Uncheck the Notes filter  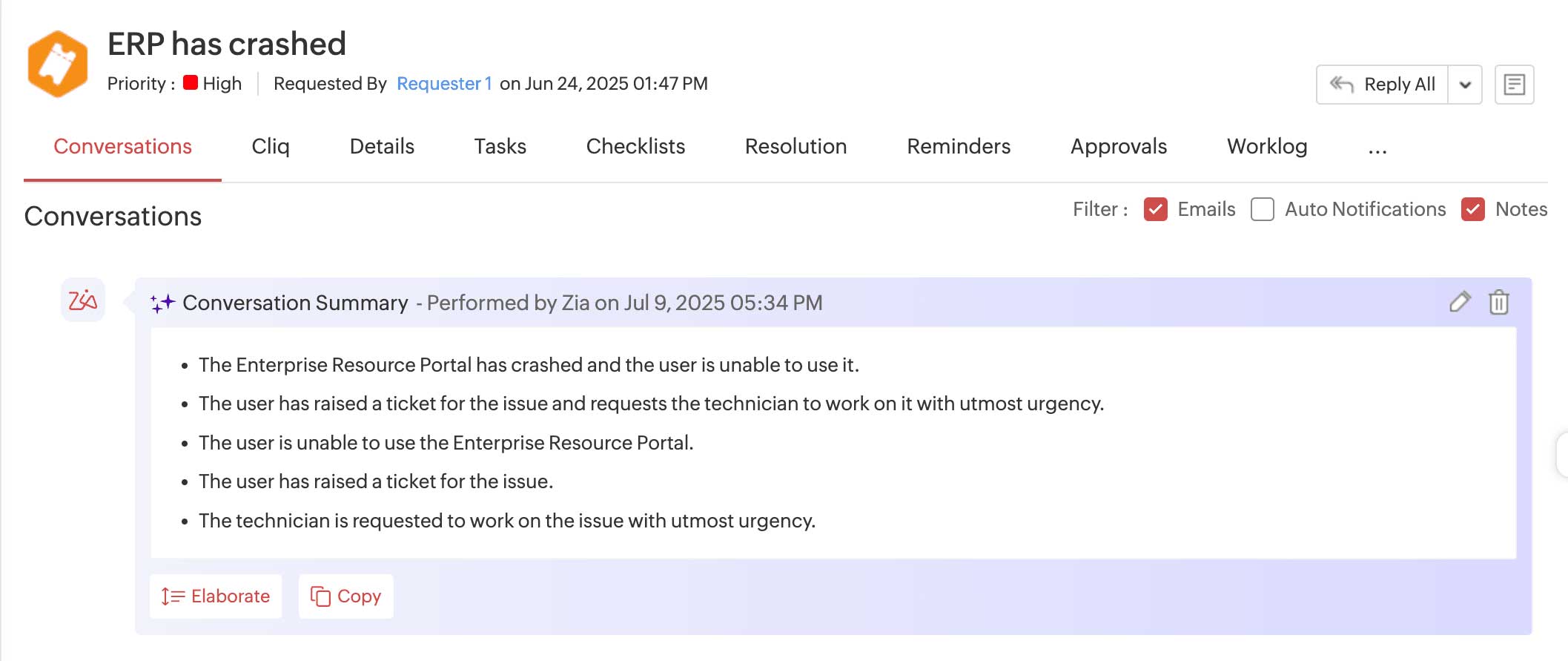click(1472, 210)
